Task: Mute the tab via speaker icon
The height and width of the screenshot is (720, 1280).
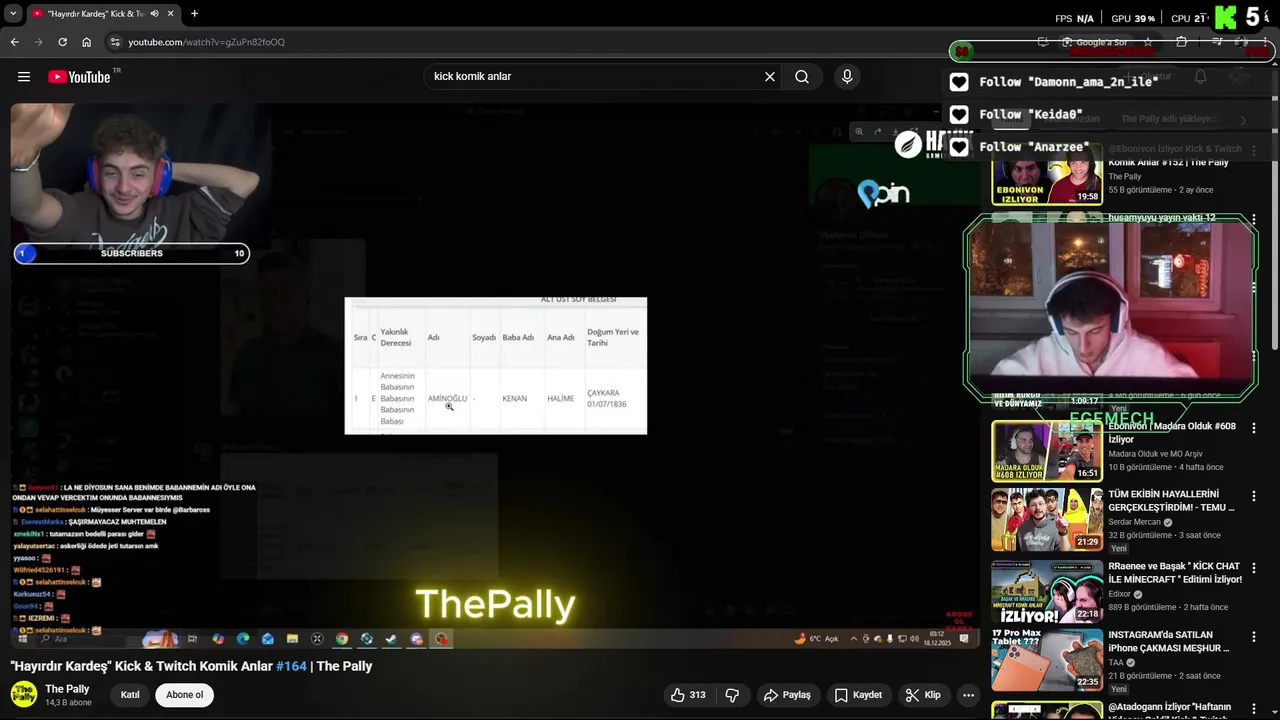Action: point(154,14)
